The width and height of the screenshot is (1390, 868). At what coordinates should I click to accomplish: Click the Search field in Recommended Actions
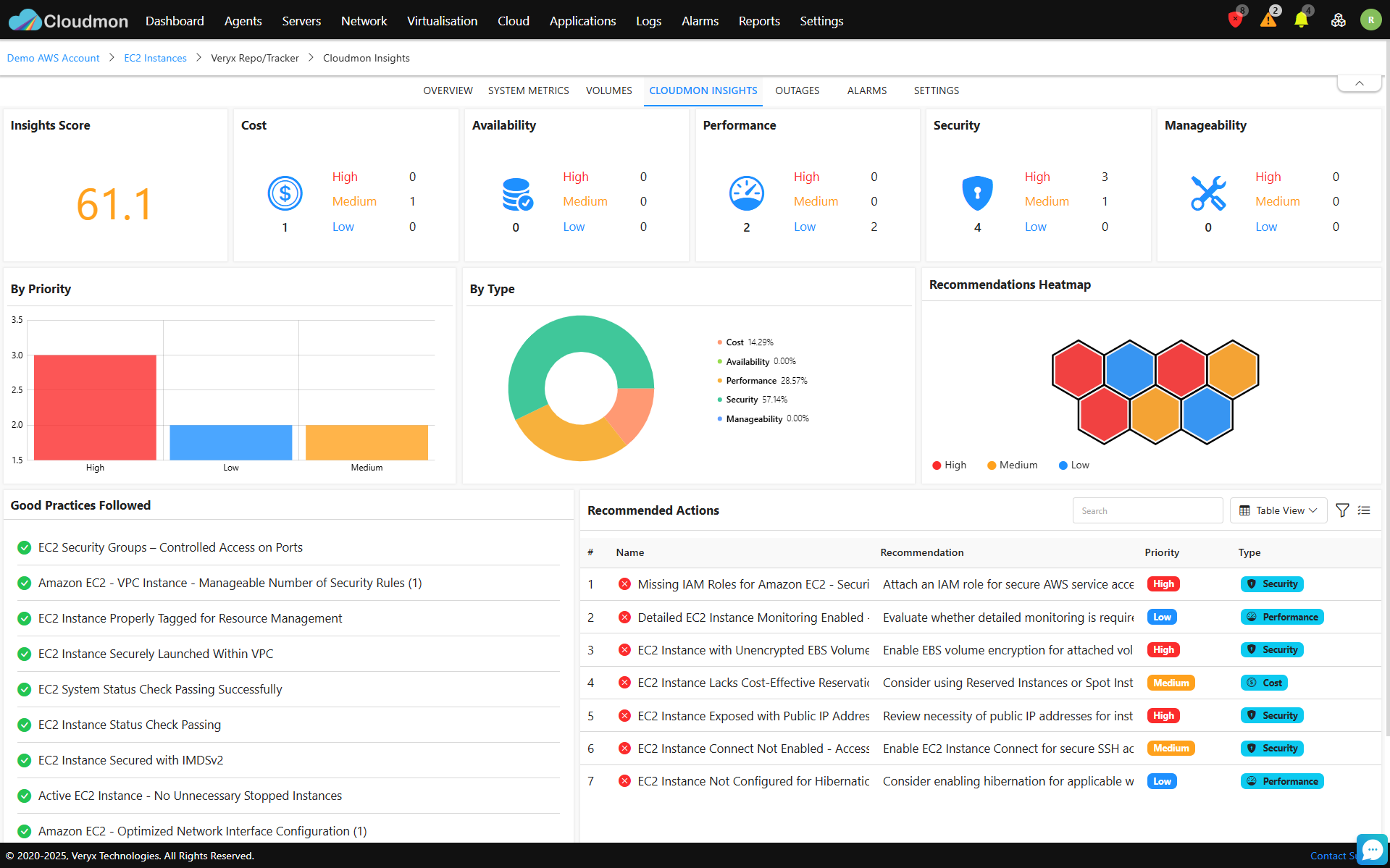[x=1147, y=510]
